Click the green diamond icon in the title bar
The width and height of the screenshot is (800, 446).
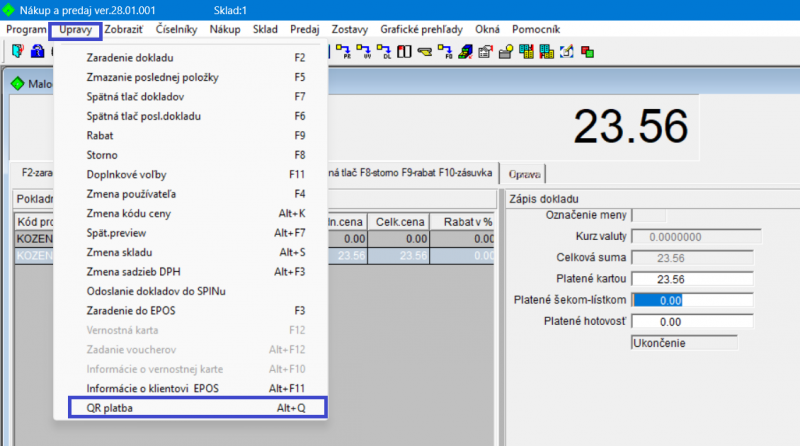coord(11,9)
